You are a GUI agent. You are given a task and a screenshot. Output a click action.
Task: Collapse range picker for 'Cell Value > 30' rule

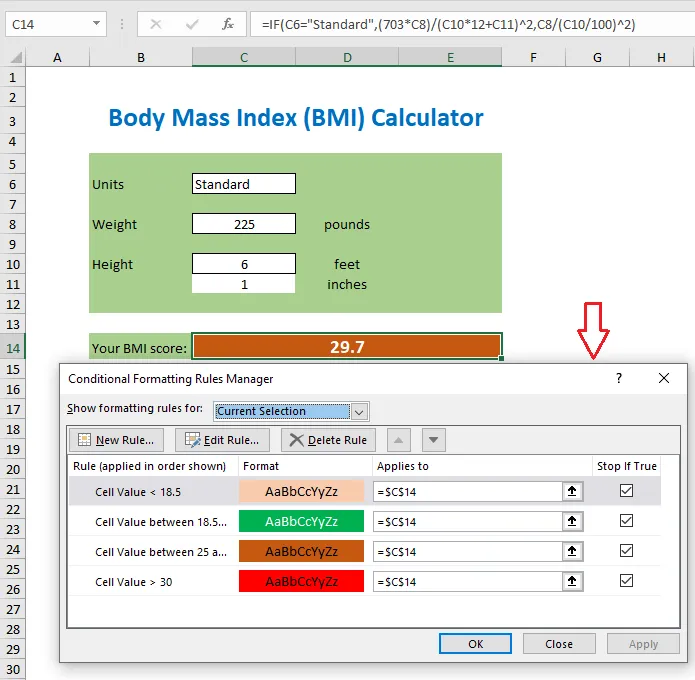tap(572, 581)
